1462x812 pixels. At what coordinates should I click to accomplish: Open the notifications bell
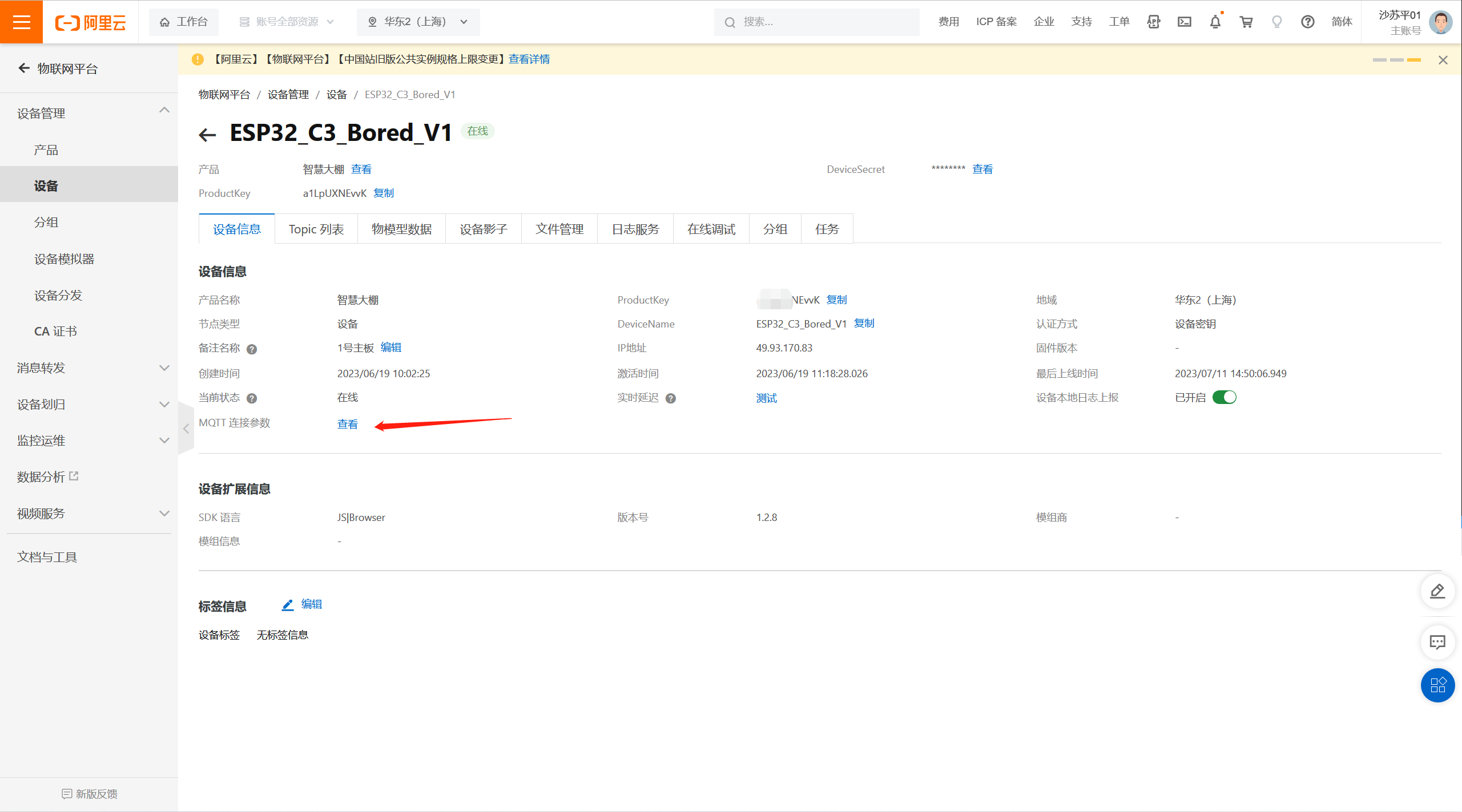(1215, 22)
